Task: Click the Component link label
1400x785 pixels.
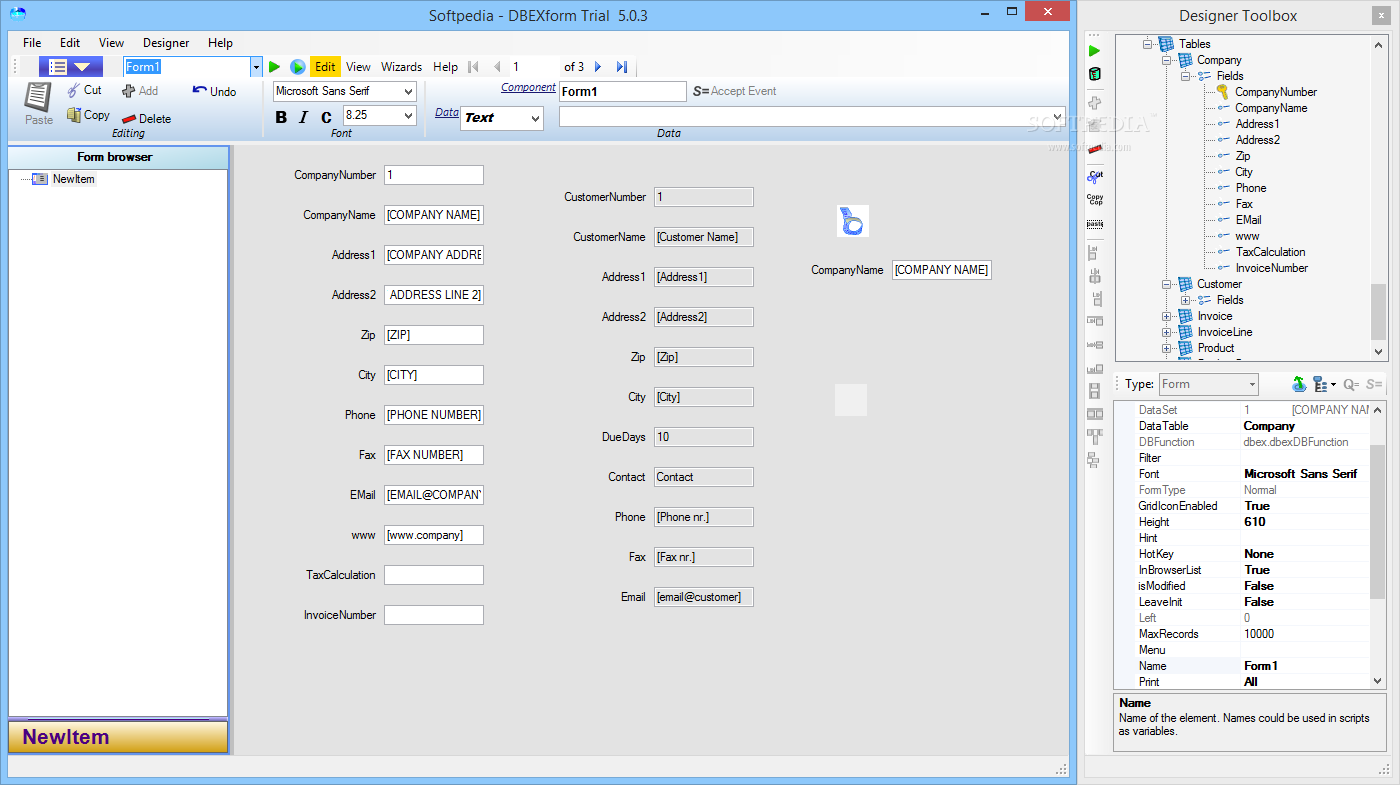Action: [528, 87]
